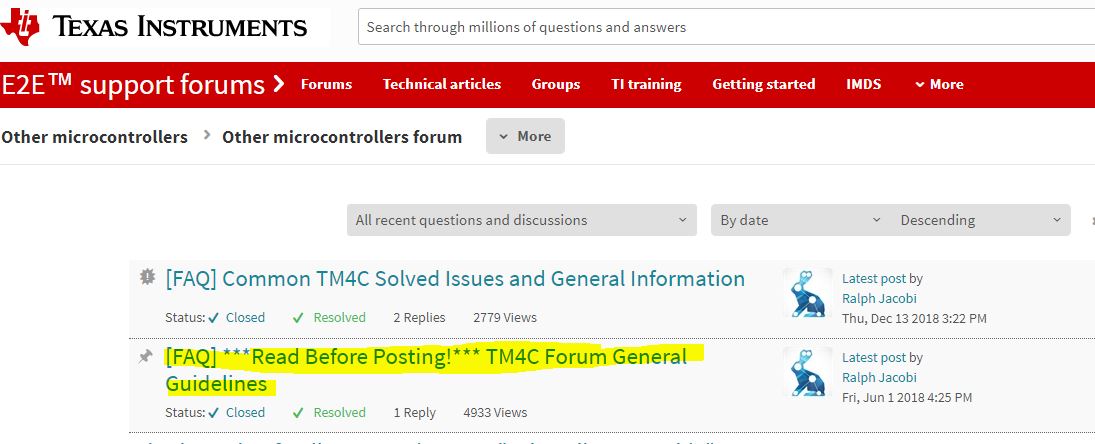Screen dimensions: 1095x444
Task: Open the Technical articles menu item
Action: click(x=441, y=84)
